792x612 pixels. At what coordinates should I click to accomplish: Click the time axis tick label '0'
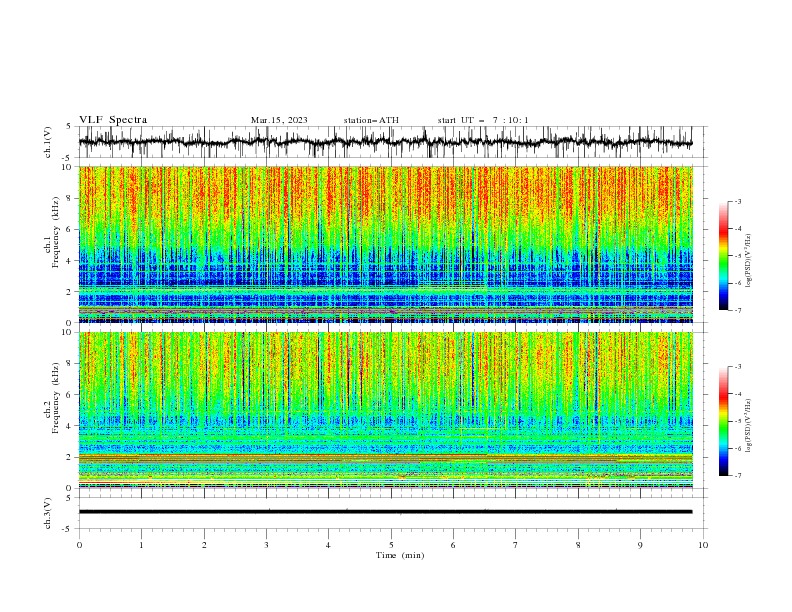[79, 545]
